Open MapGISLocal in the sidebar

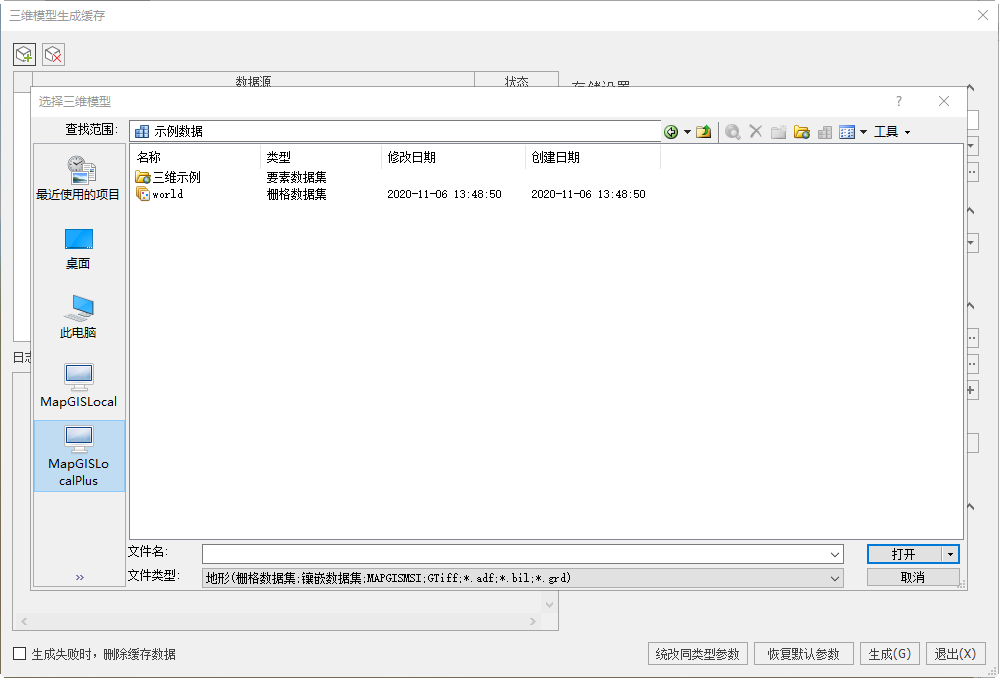click(79, 386)
